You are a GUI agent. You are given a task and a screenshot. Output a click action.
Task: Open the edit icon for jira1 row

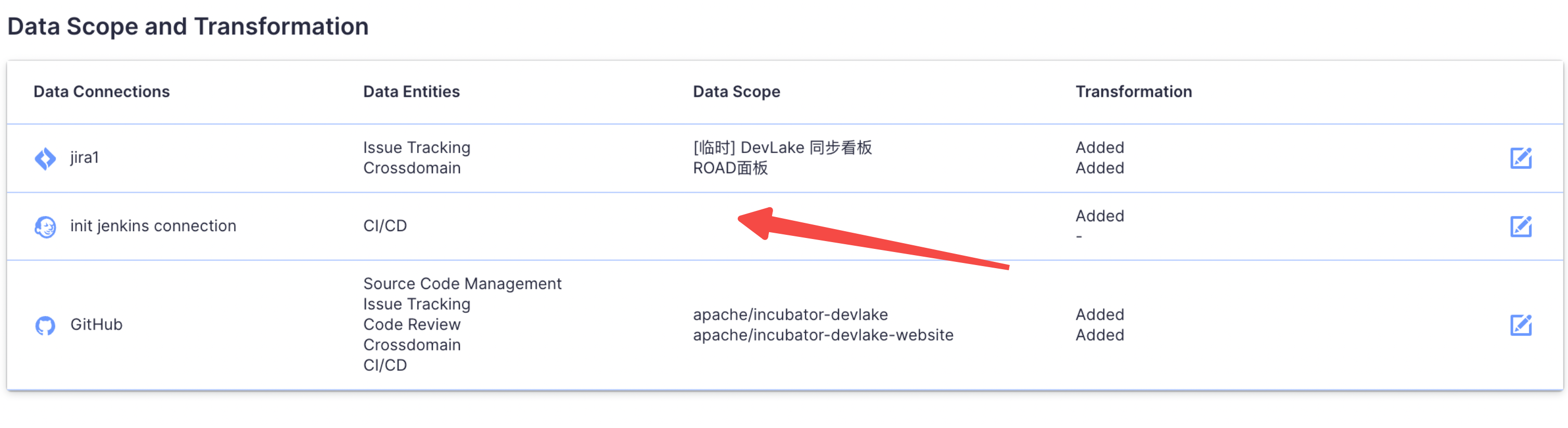1521,158
